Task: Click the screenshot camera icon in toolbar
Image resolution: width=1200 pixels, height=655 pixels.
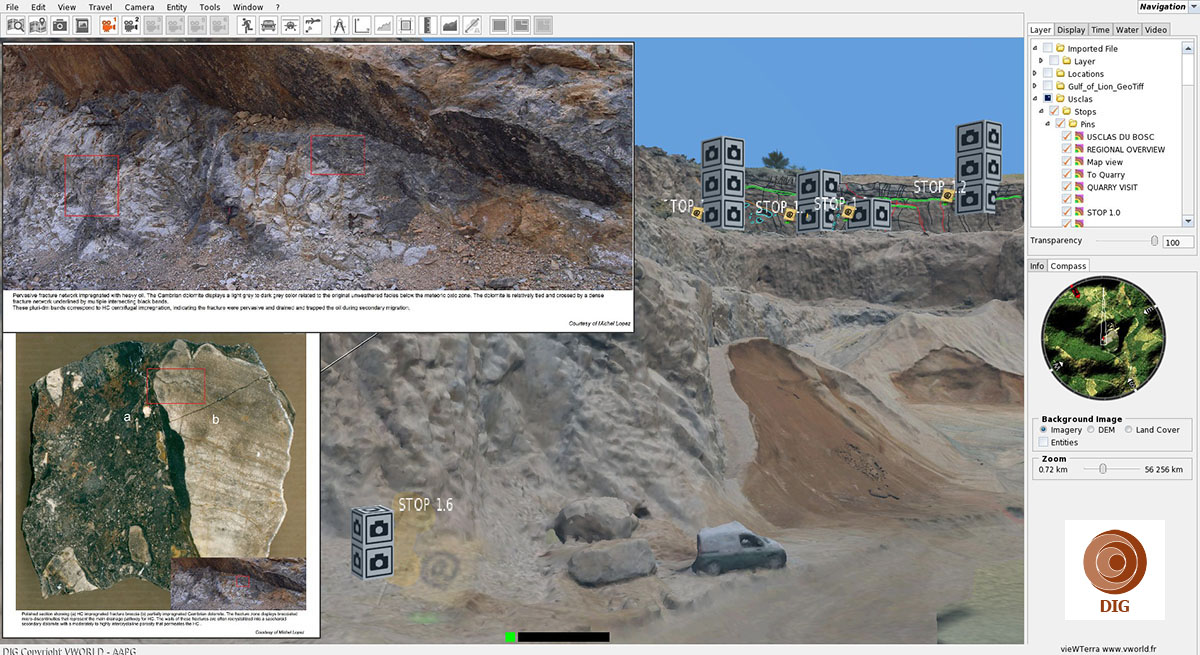Action: (x=60, y=25)
